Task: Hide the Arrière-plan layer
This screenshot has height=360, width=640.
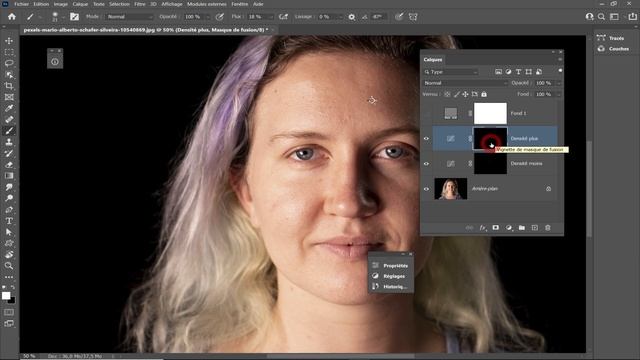Action: pos(426,189)
